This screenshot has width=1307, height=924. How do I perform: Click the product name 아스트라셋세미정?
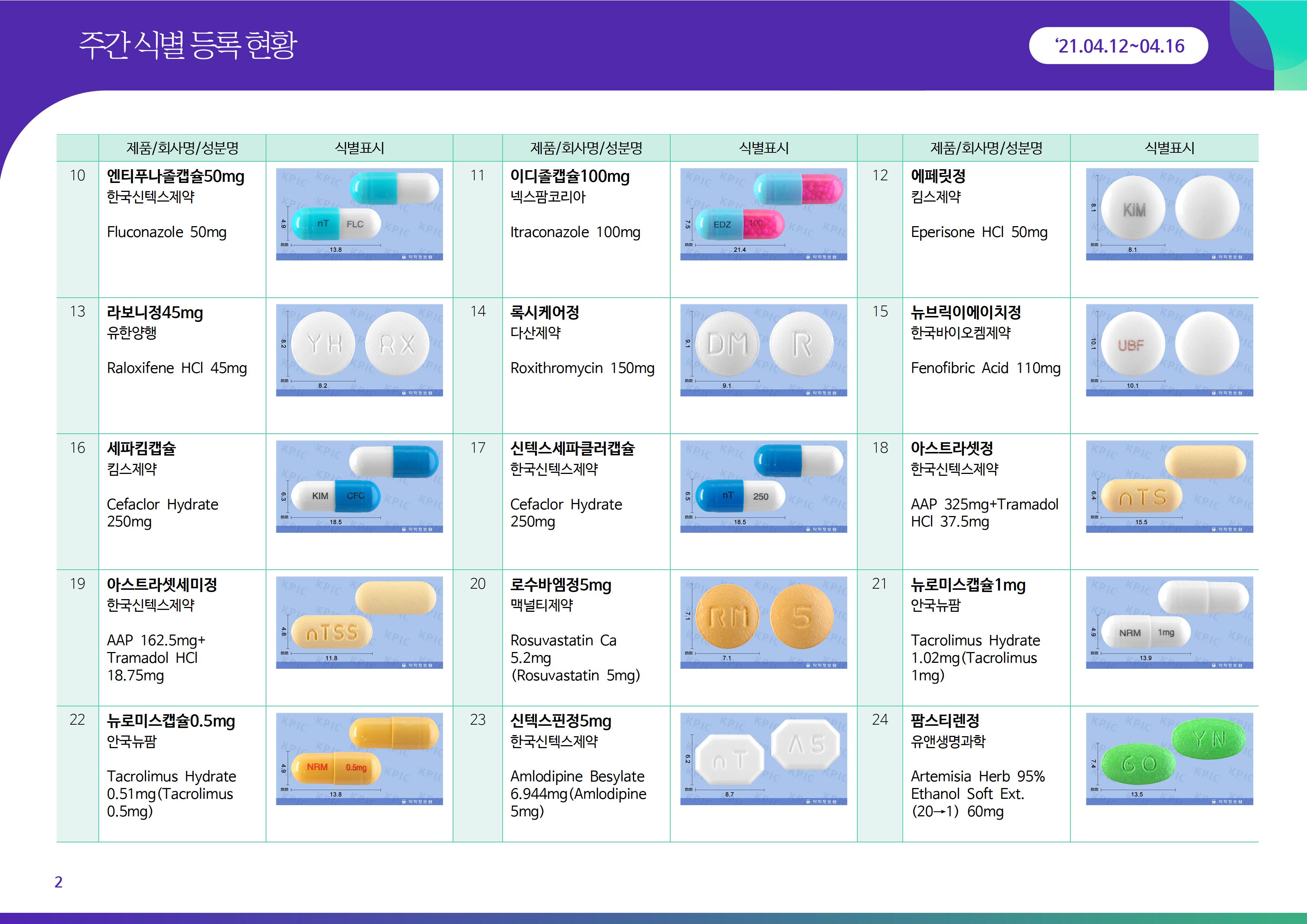coord(162,585)
